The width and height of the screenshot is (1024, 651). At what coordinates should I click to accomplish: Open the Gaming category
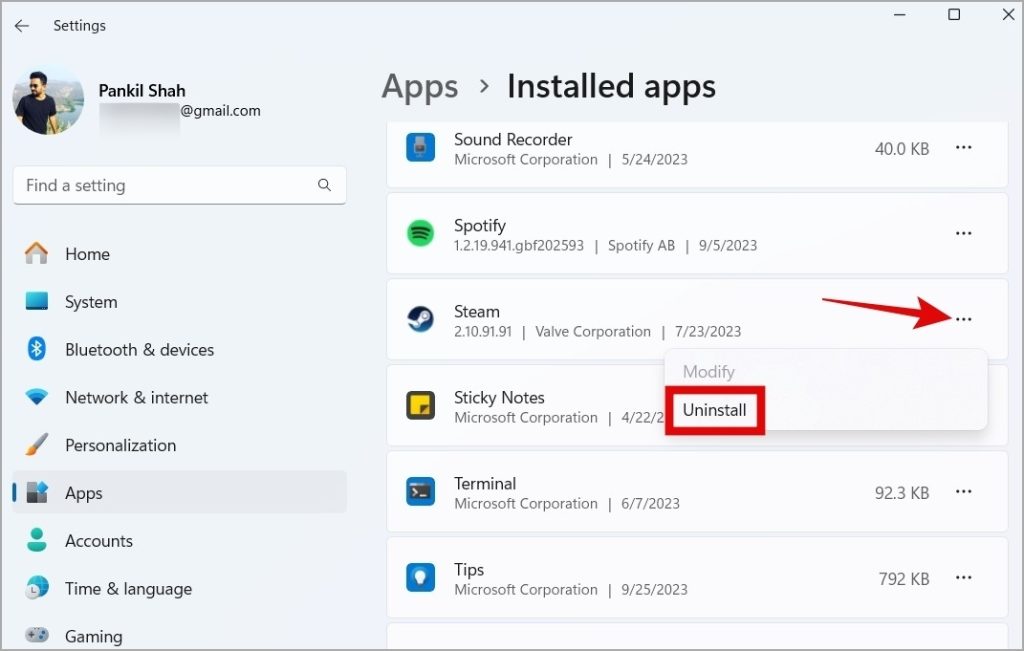click(179, 635)
